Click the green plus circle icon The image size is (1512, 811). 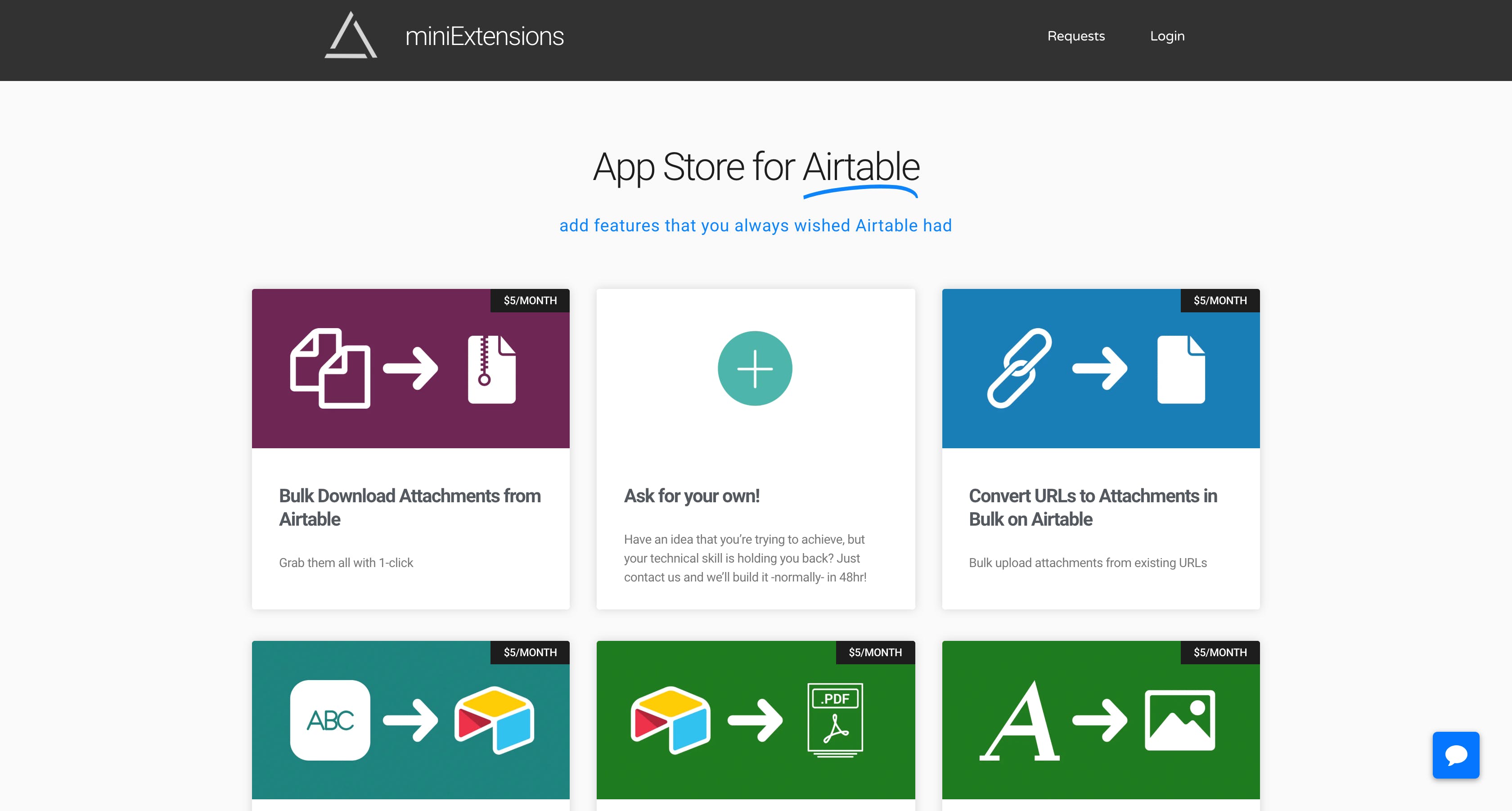click(755, 369)
